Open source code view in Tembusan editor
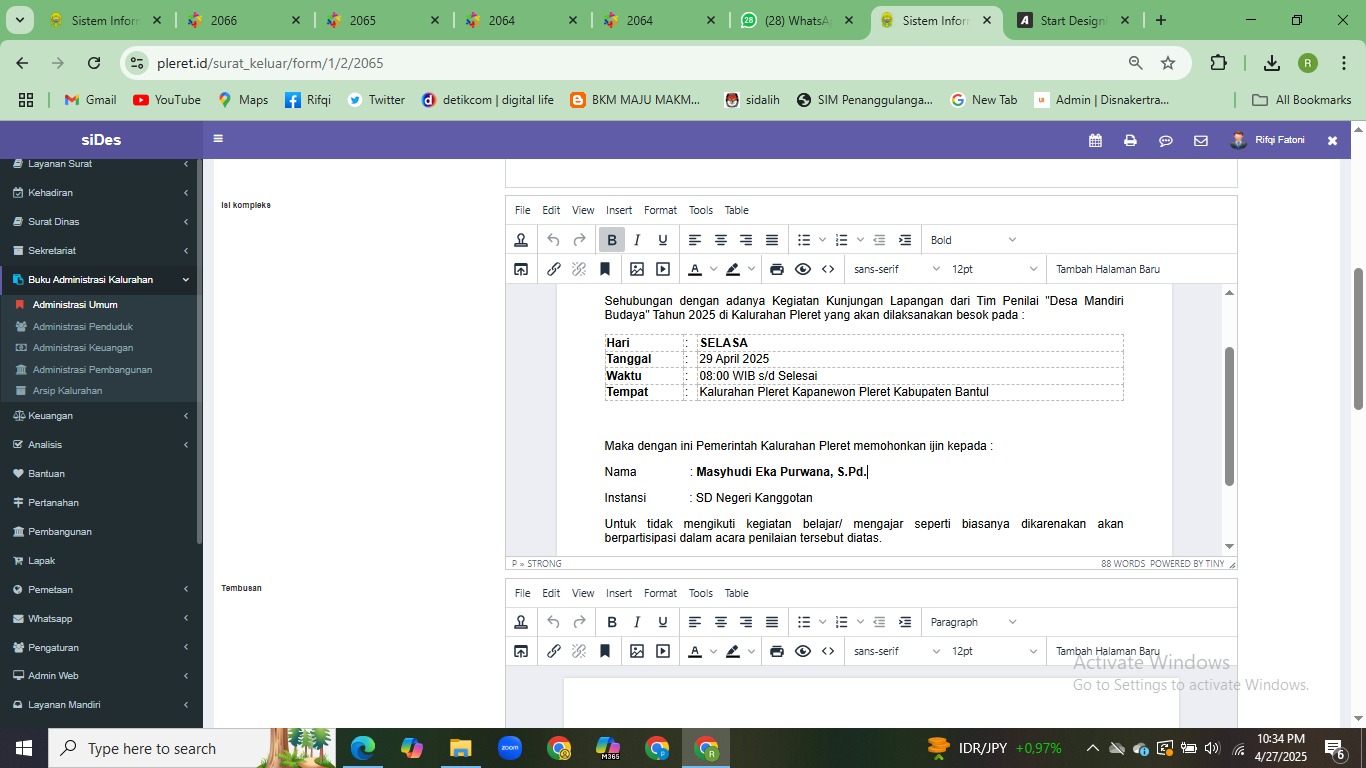 tap(828, 651)
